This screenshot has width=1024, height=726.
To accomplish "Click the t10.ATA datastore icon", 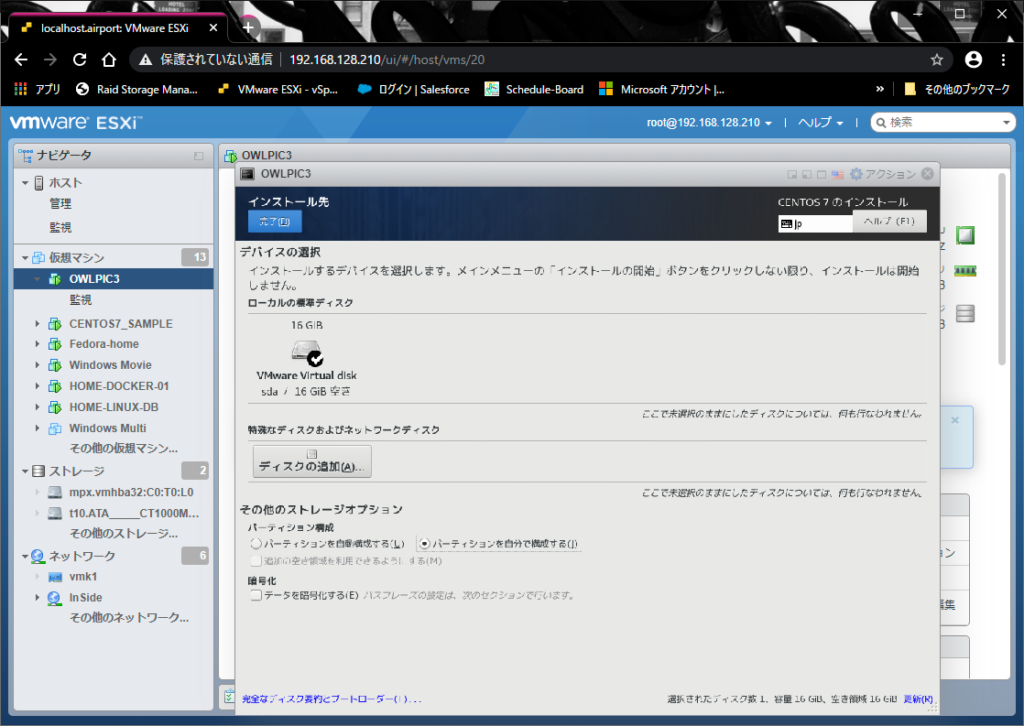I will click(x=56, y=513).
